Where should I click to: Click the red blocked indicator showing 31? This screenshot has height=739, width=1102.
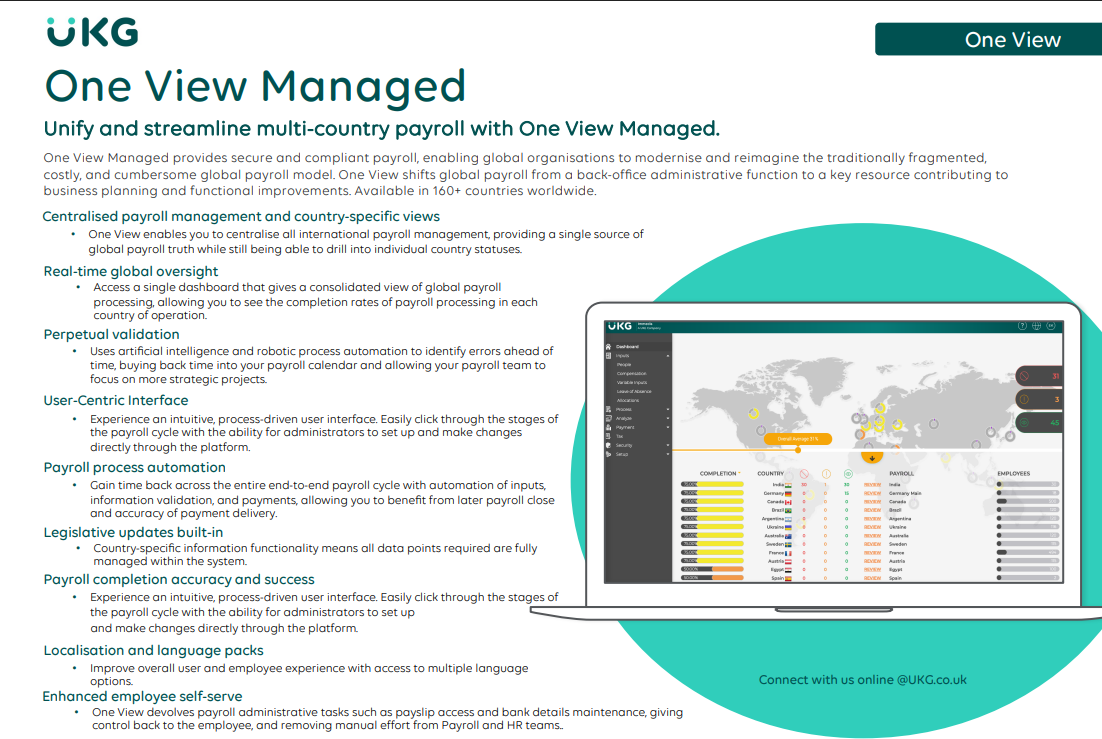coord(1039,375)
